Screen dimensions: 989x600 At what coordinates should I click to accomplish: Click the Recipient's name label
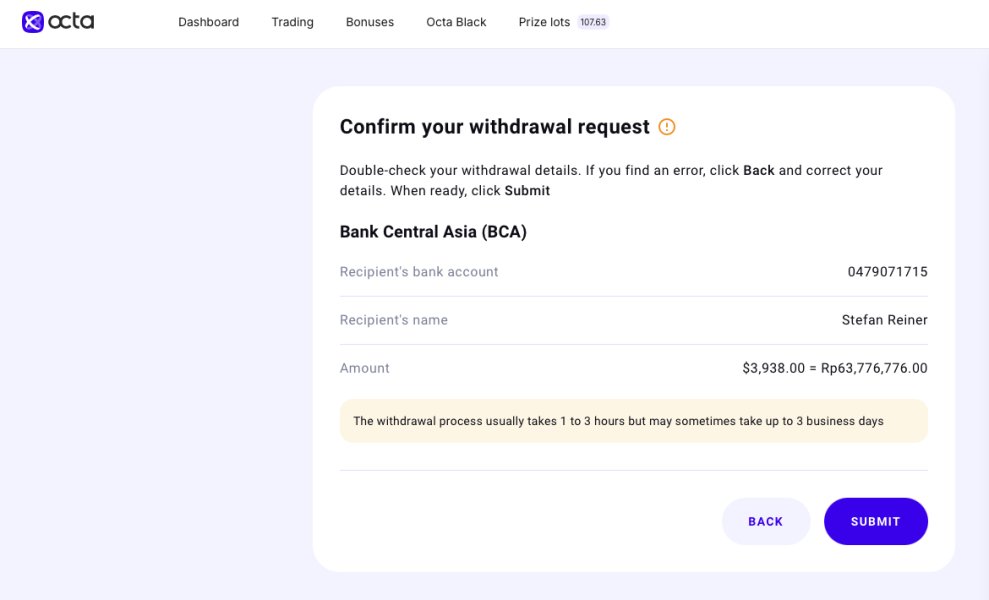pyautogui.click(x=394, y=320)
